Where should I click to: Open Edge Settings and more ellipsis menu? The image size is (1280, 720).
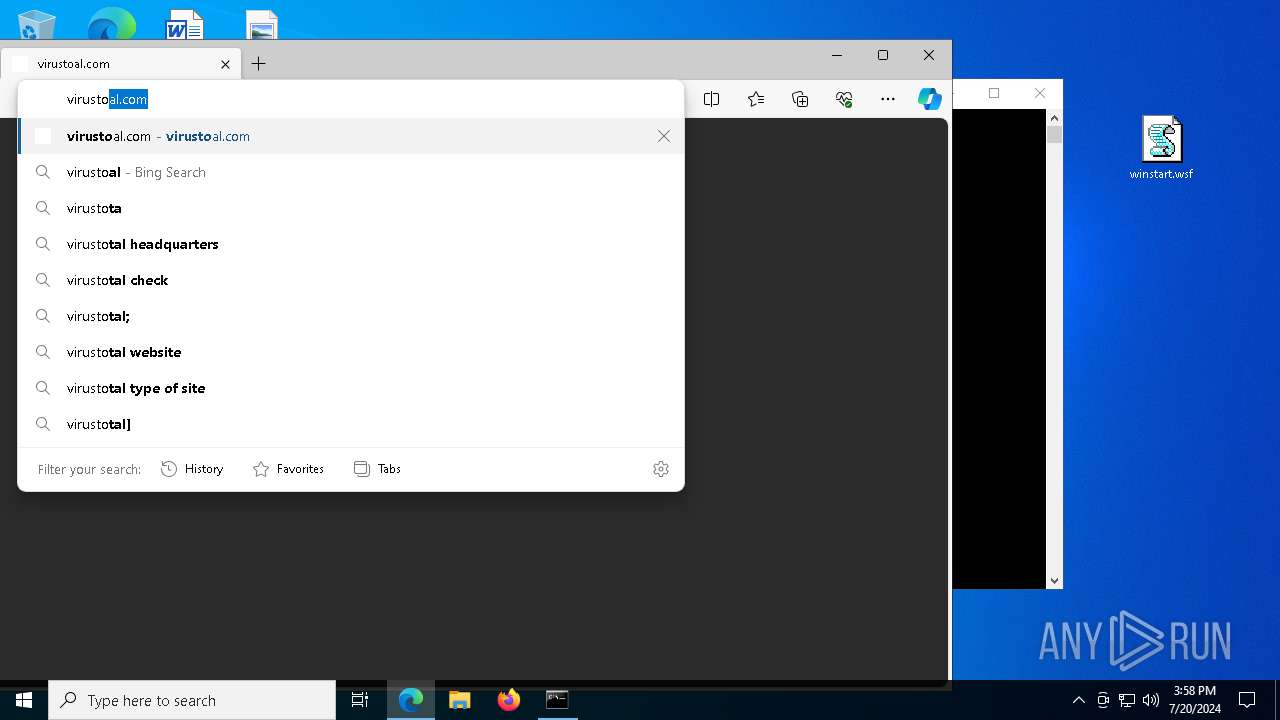888,99
